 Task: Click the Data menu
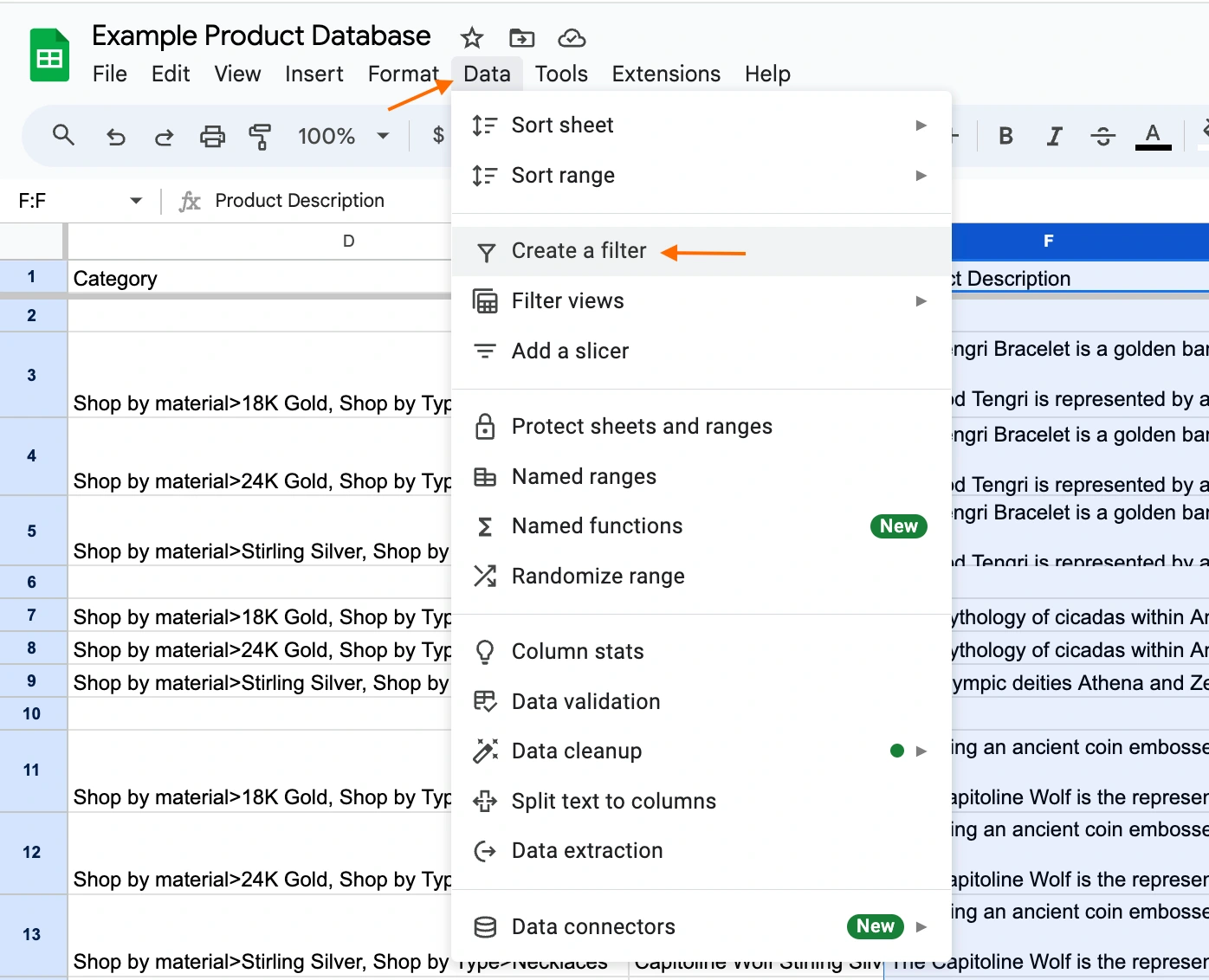(x=487, y=74)
